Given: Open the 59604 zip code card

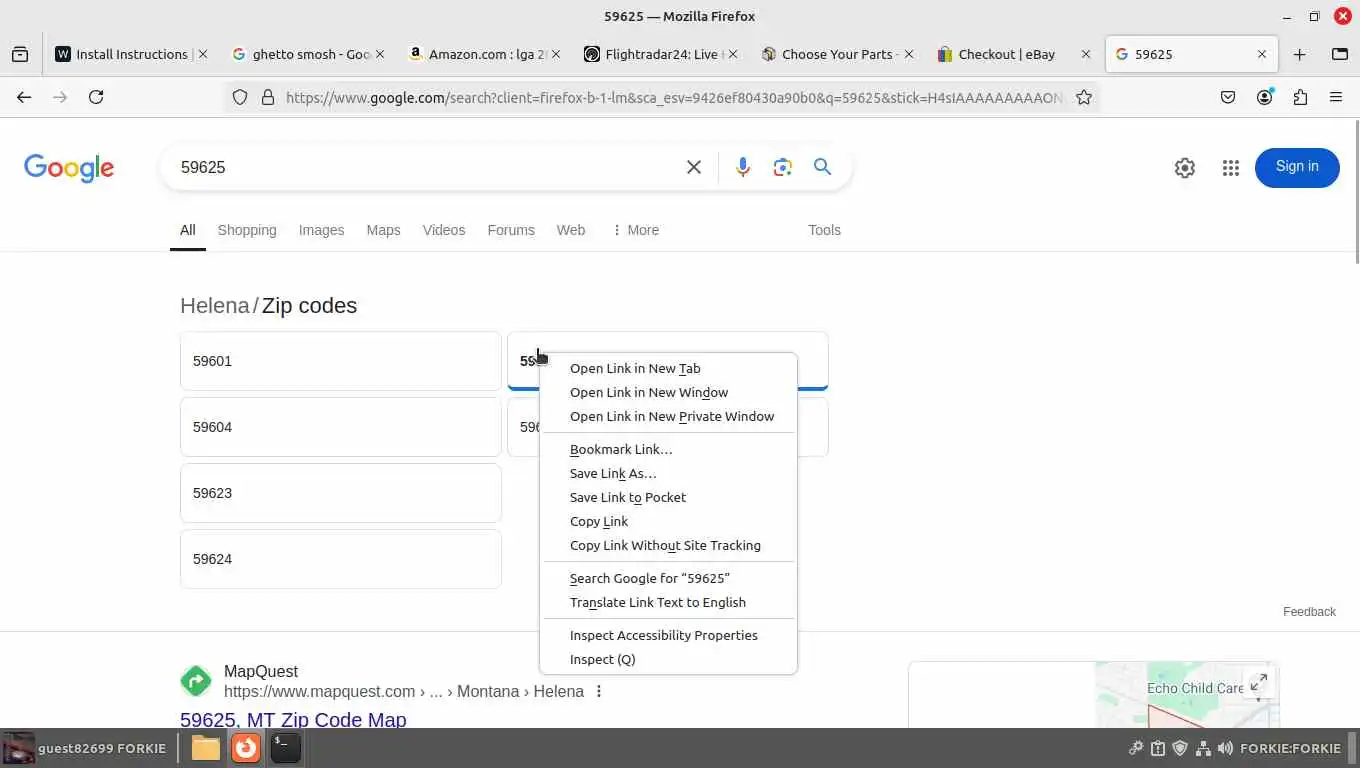Looking at the screenshot, I should click(x=341, y=427).
